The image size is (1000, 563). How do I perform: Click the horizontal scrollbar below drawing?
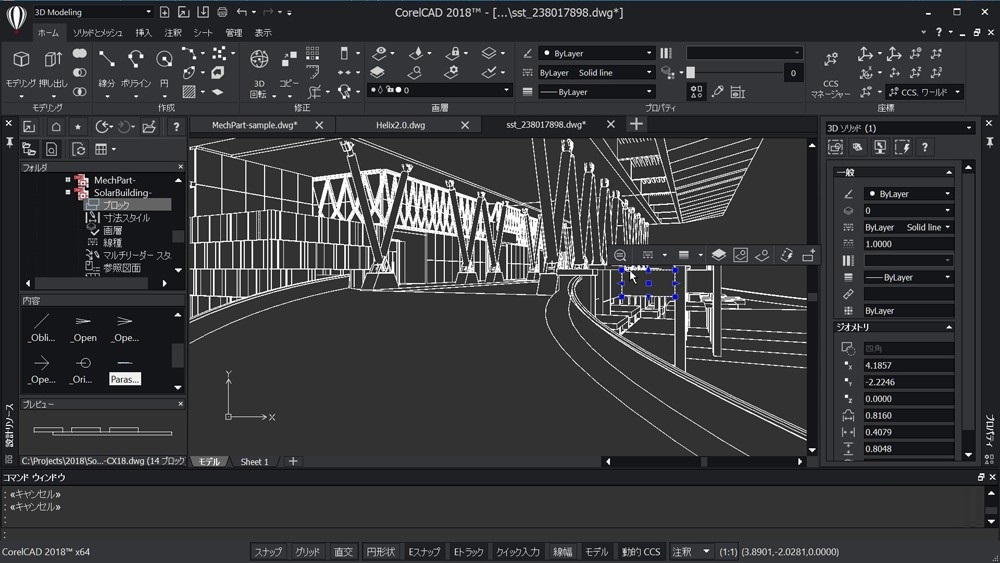click(704, 462)
